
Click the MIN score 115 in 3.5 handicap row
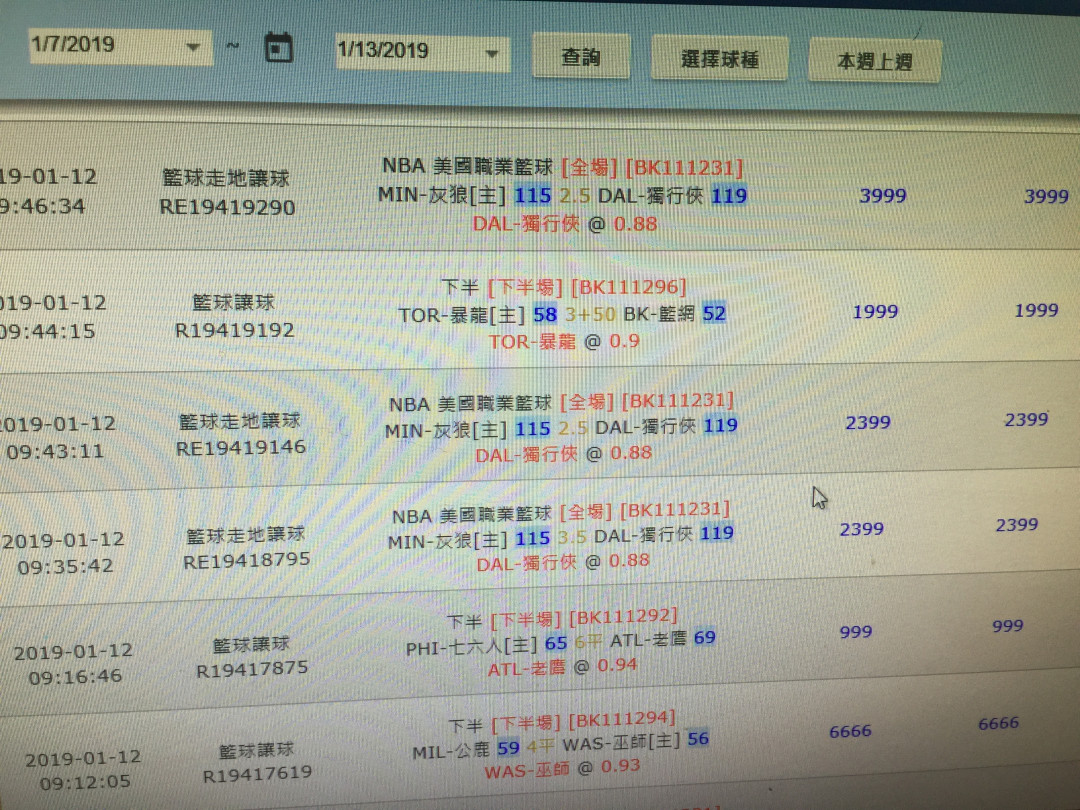pyautogui.click(x=532, y=539)
